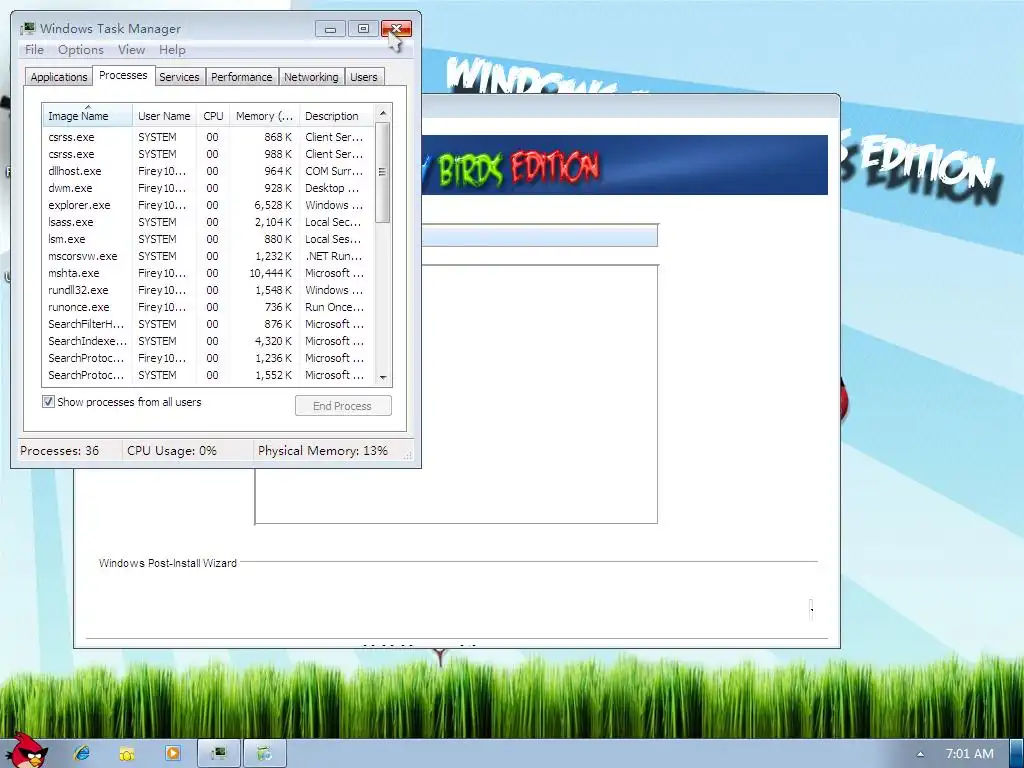The width and height of the screenshot is (1024, 768).
Task: Sort by Description column header
Action: pyautogui.click(x=336, y=116)
